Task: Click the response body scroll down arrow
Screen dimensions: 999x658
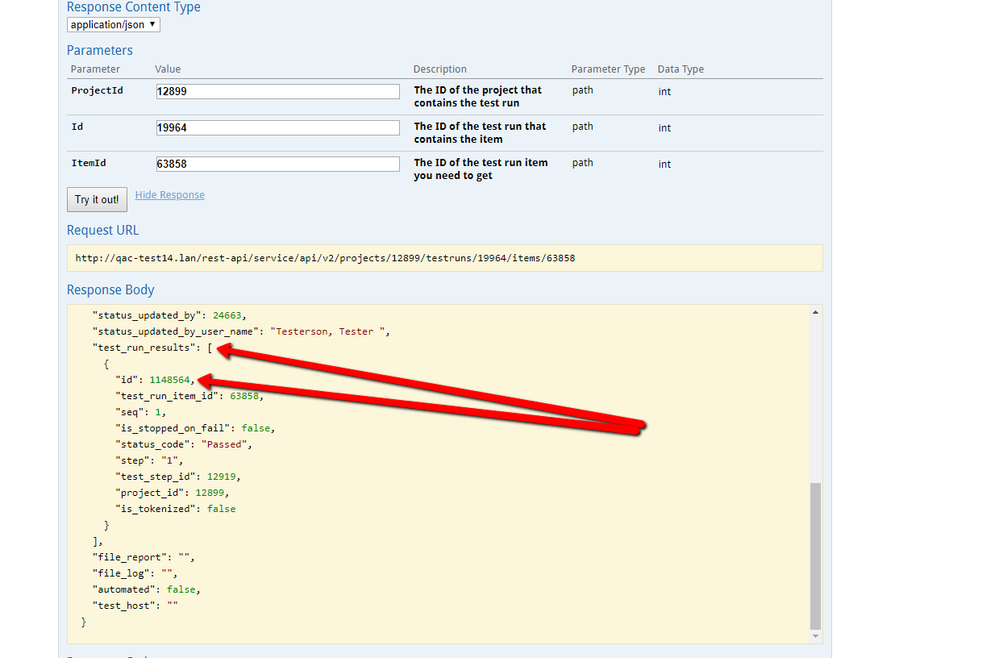Action: tap(816, 636)
